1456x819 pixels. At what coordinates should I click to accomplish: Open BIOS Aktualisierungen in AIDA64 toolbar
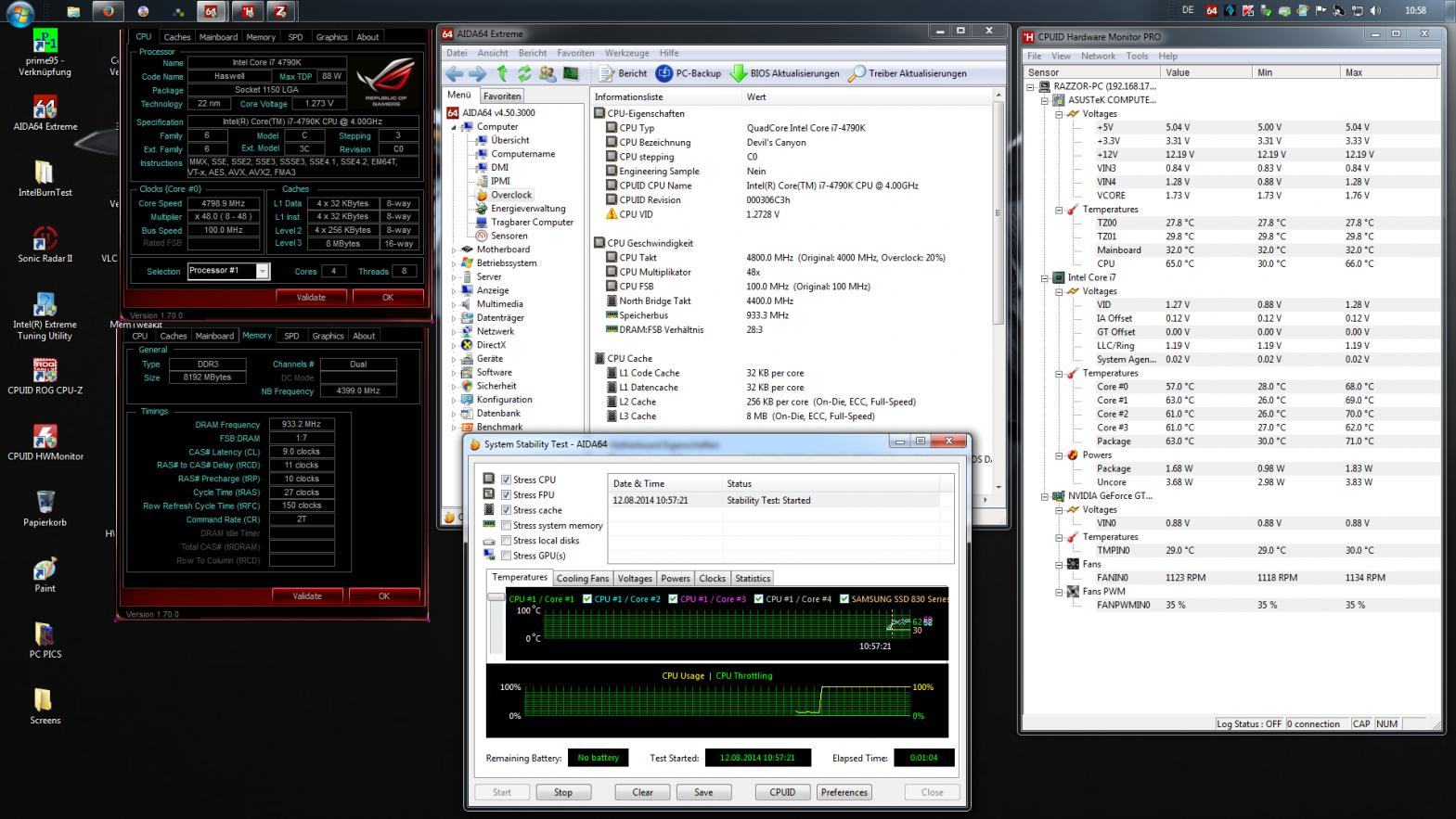click(784, 73)
